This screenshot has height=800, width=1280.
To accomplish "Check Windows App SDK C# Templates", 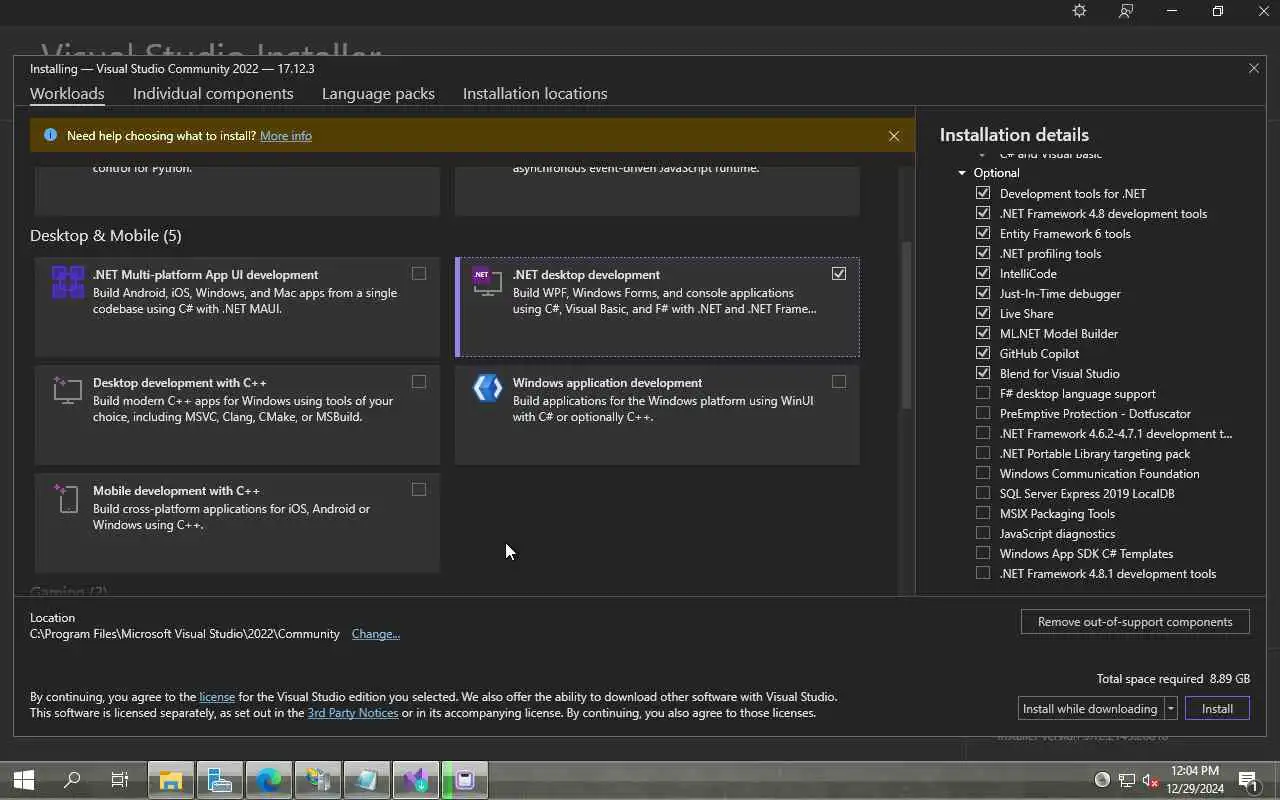I will [983, 553].
